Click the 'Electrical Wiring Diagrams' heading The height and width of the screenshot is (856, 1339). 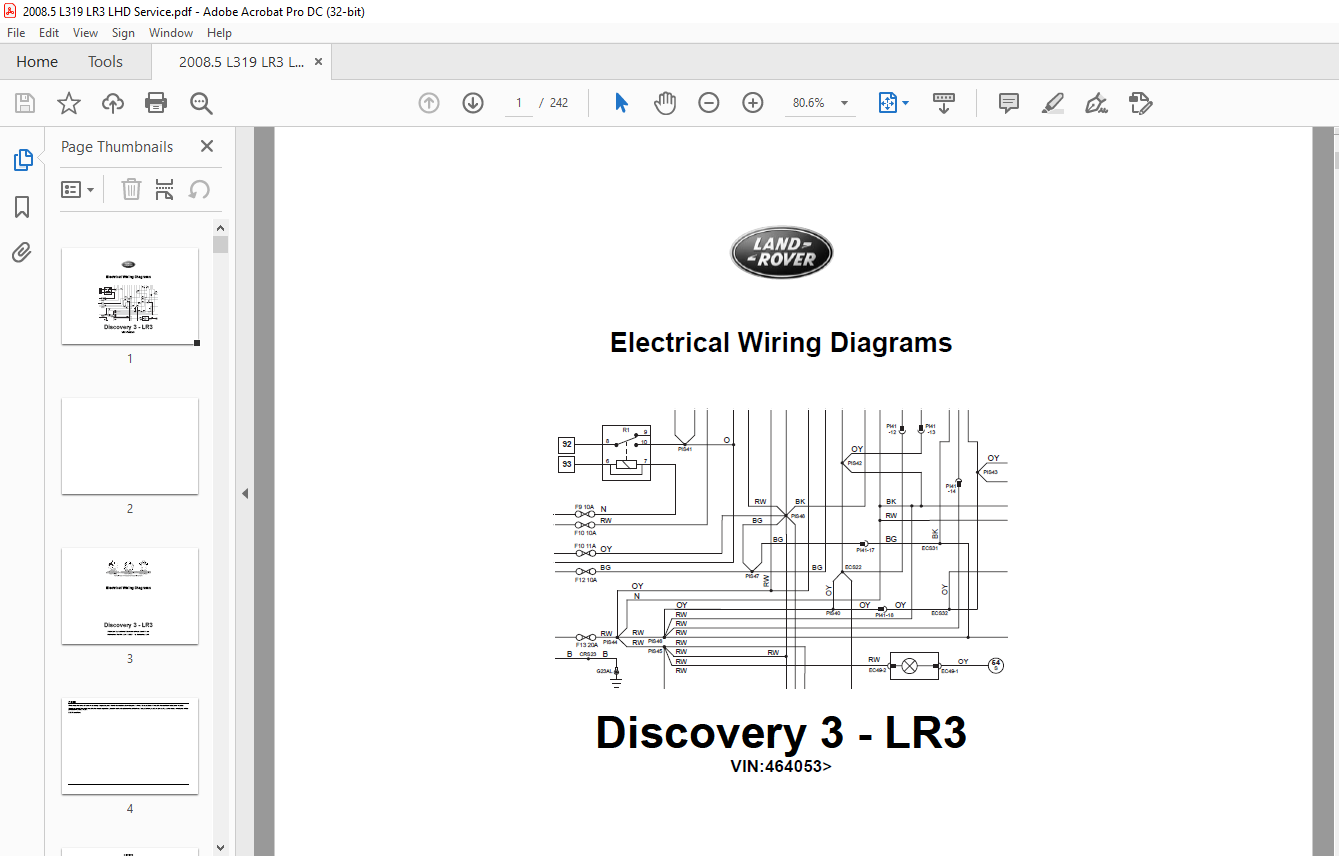coord(781,343)
